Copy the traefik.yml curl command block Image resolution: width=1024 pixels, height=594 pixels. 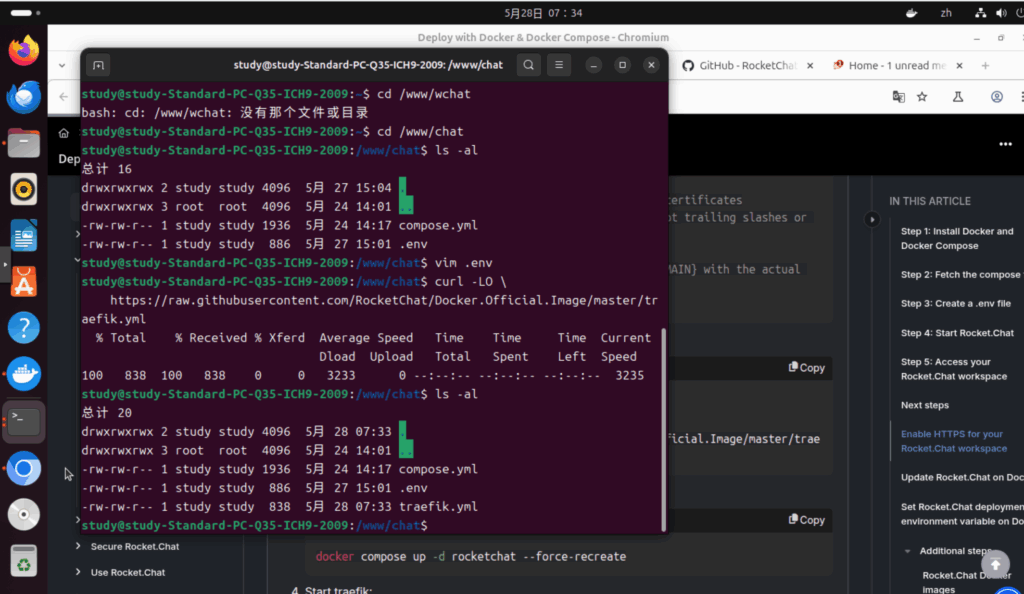807,367
